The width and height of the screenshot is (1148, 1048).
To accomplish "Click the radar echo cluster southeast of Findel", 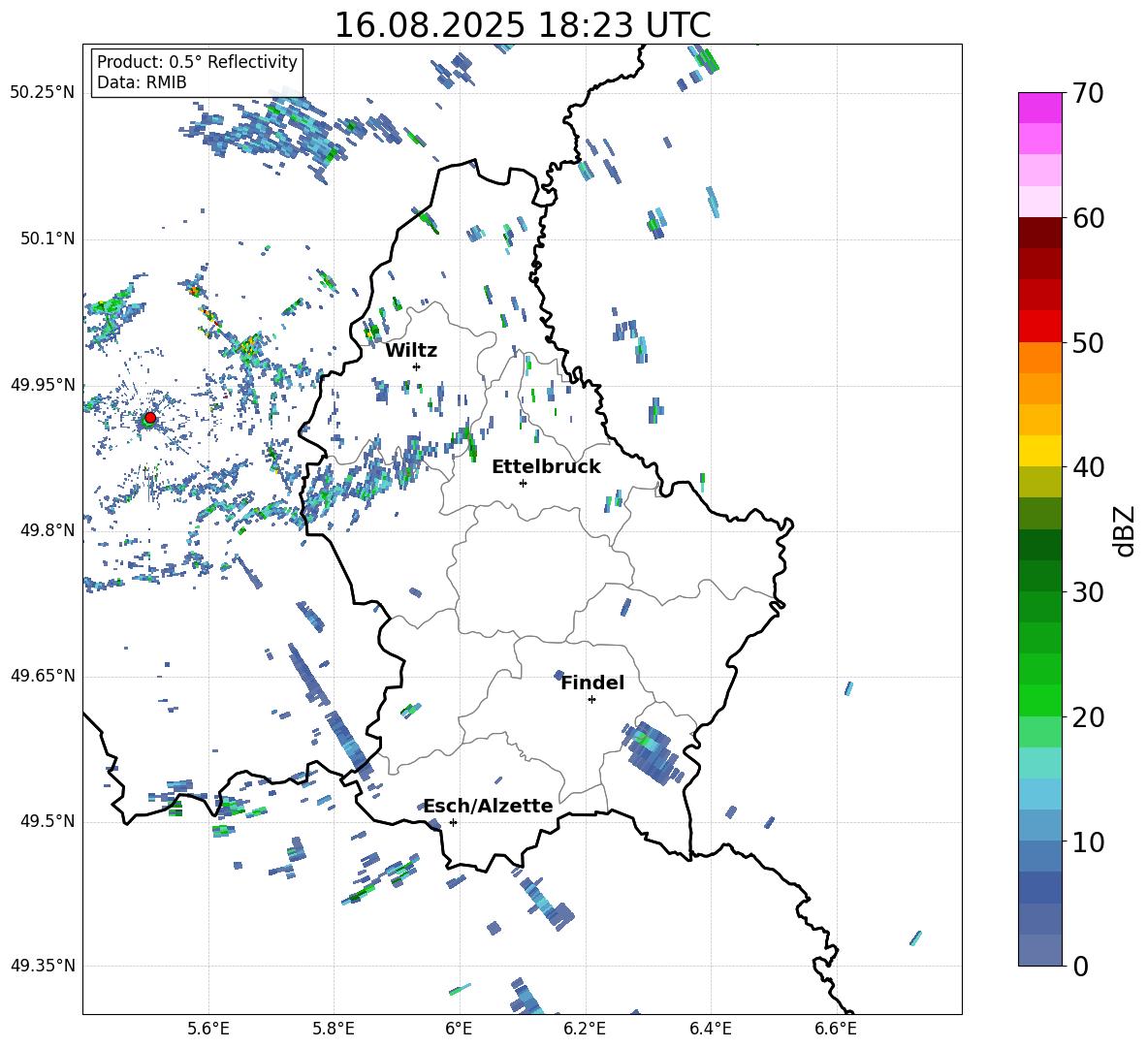I will [654, 753].
